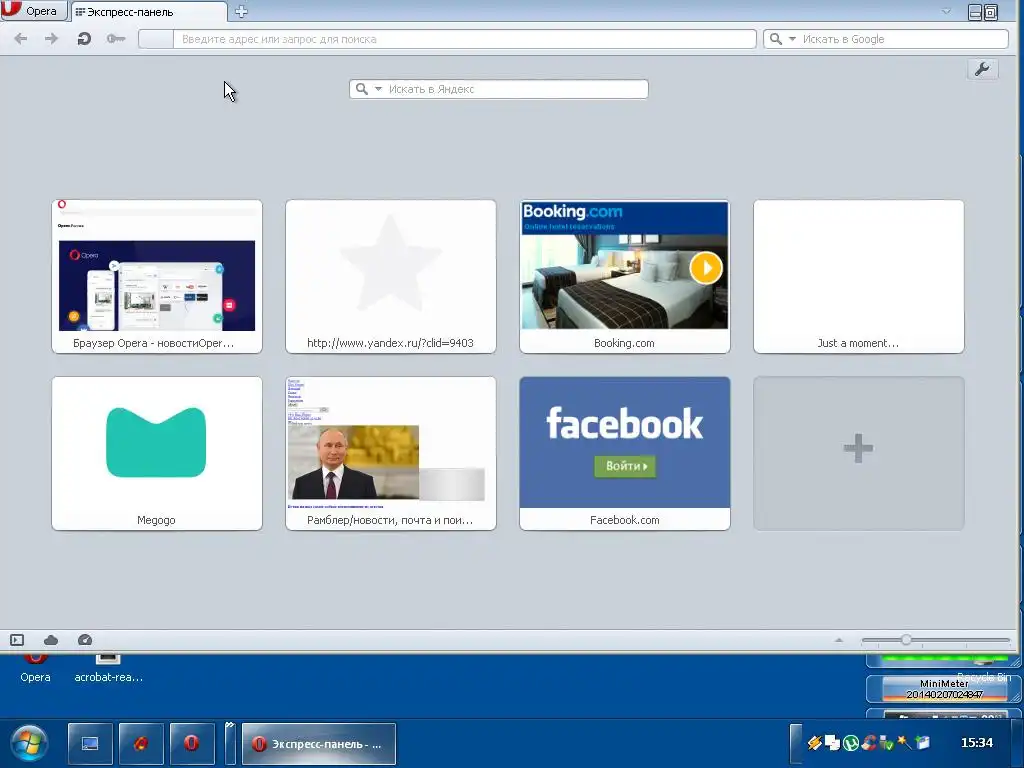This screenshot has height=768, width=1024.
Task: Click the Windows Start button
Action: (x=29, y=743)
